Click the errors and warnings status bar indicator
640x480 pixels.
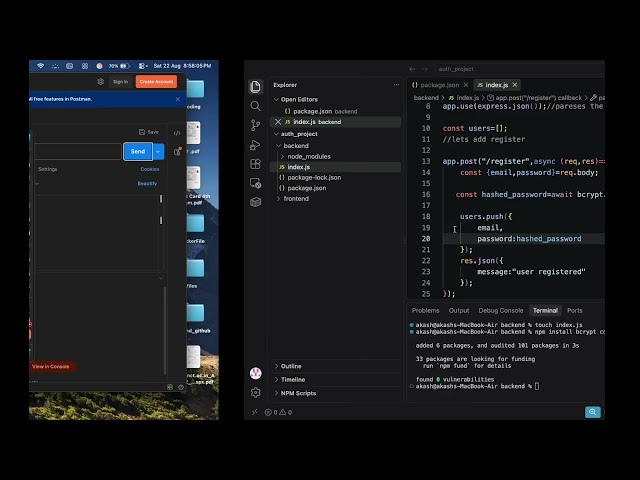click(278, 412)
